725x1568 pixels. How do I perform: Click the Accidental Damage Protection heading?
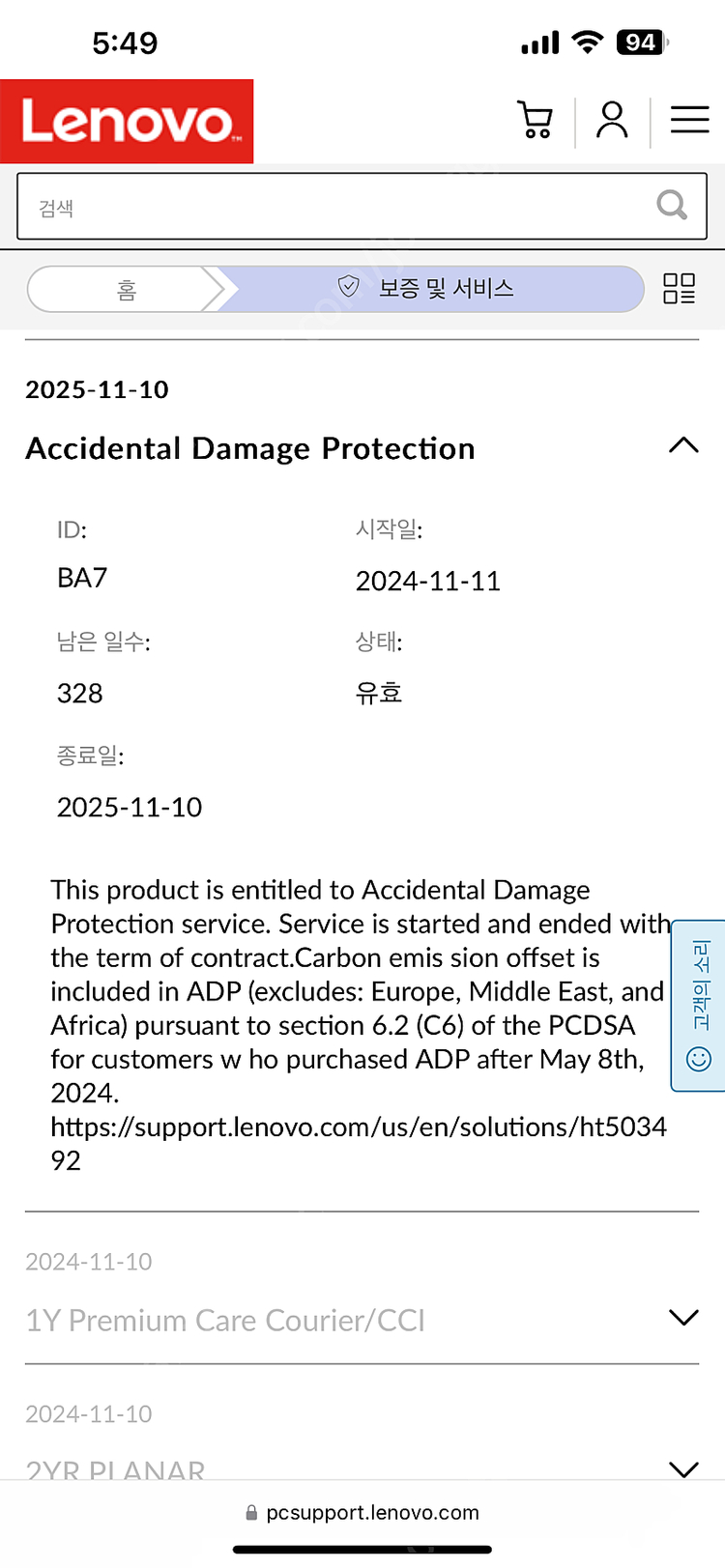click(250, 448)
